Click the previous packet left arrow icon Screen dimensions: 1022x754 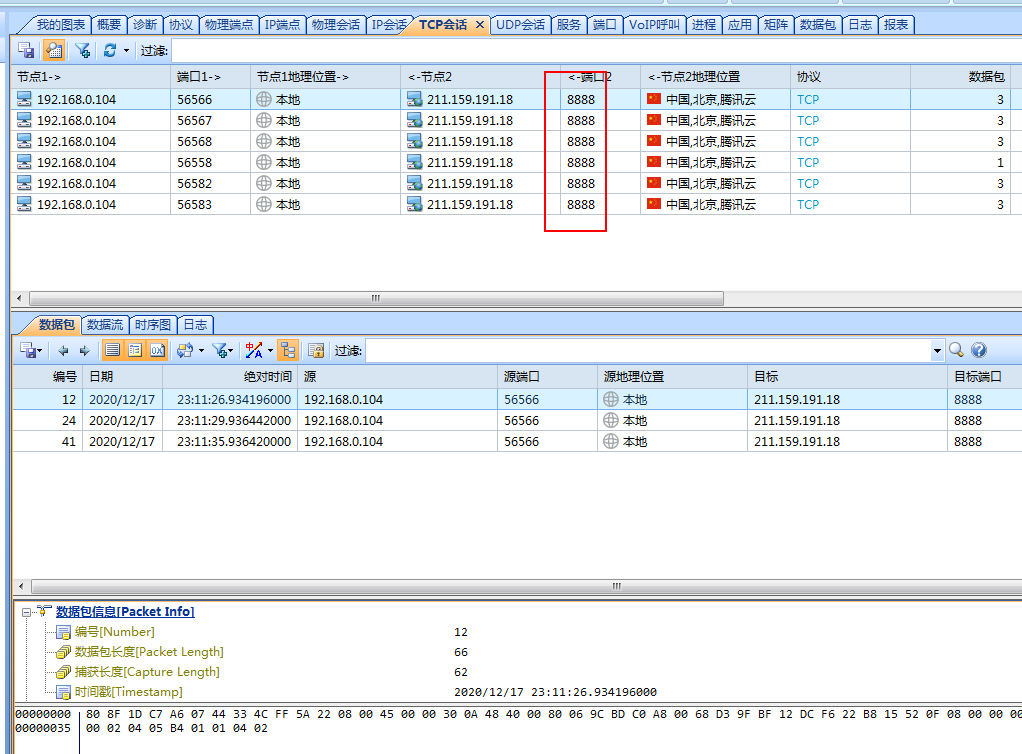coord(63,351)
